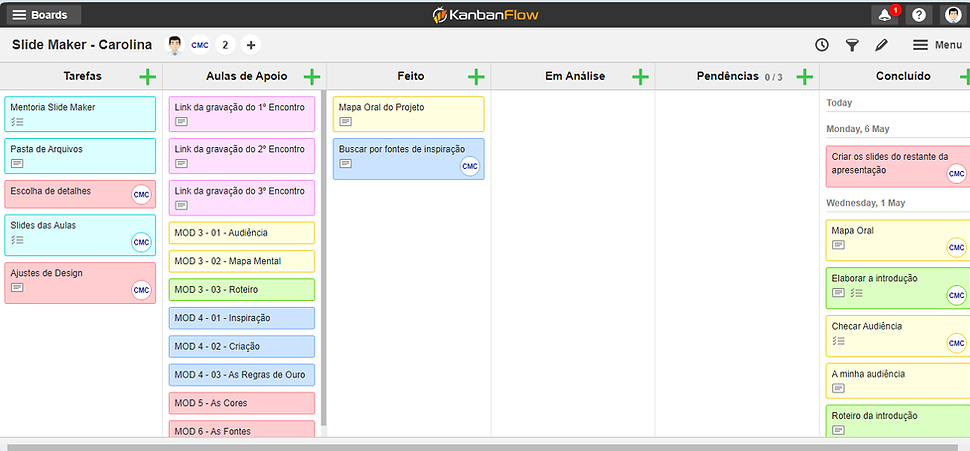Open the Boards hamburger menu
The image size is (970, 451).
44,15
